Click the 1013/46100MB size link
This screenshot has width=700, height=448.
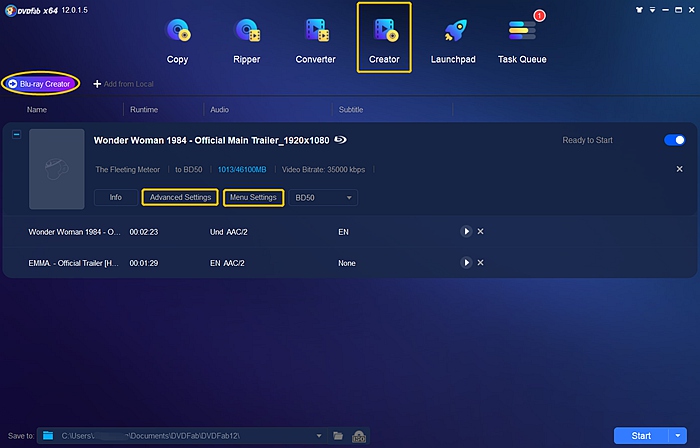pos(242,170)
